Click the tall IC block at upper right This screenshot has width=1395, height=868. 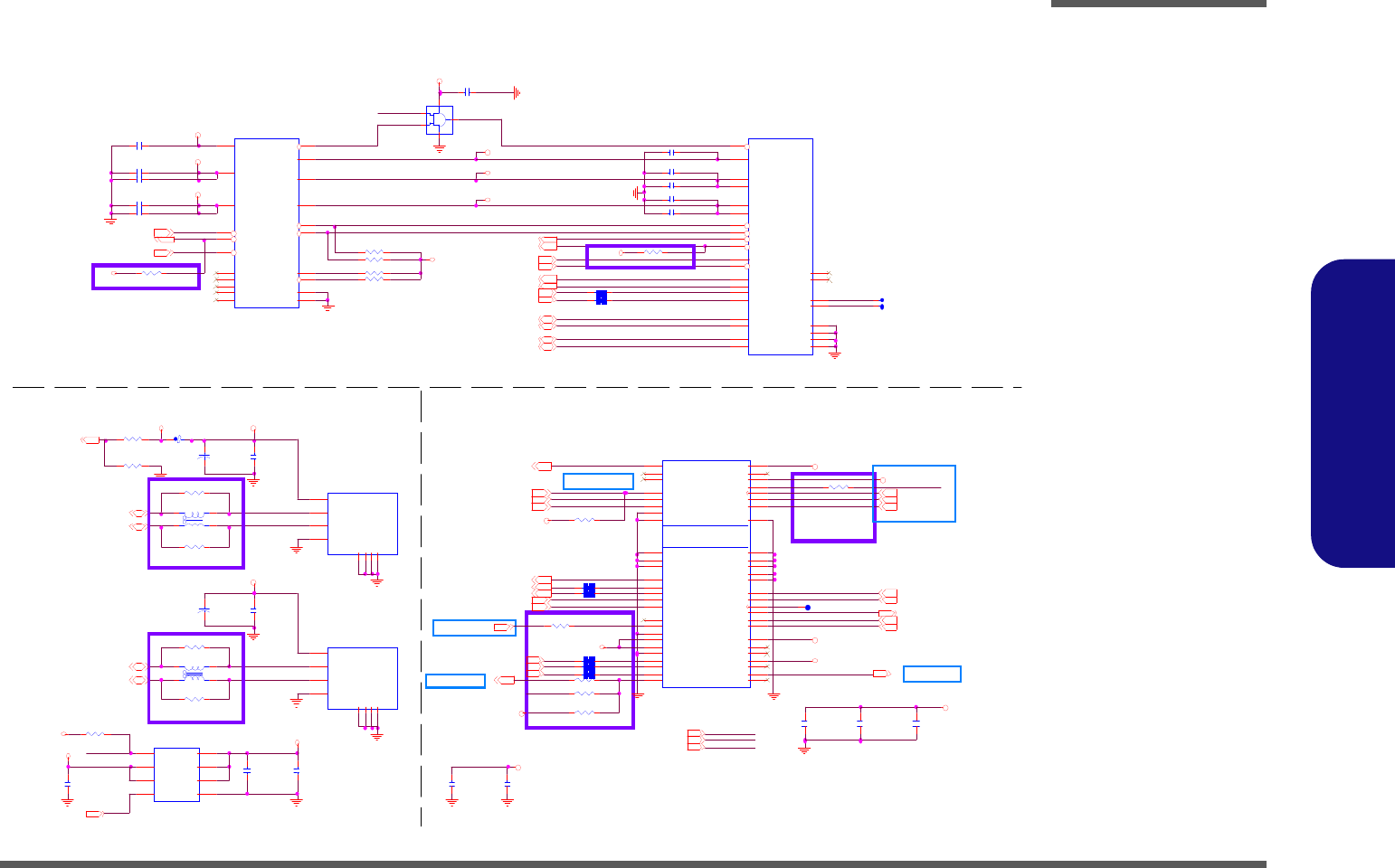point(781,247)
